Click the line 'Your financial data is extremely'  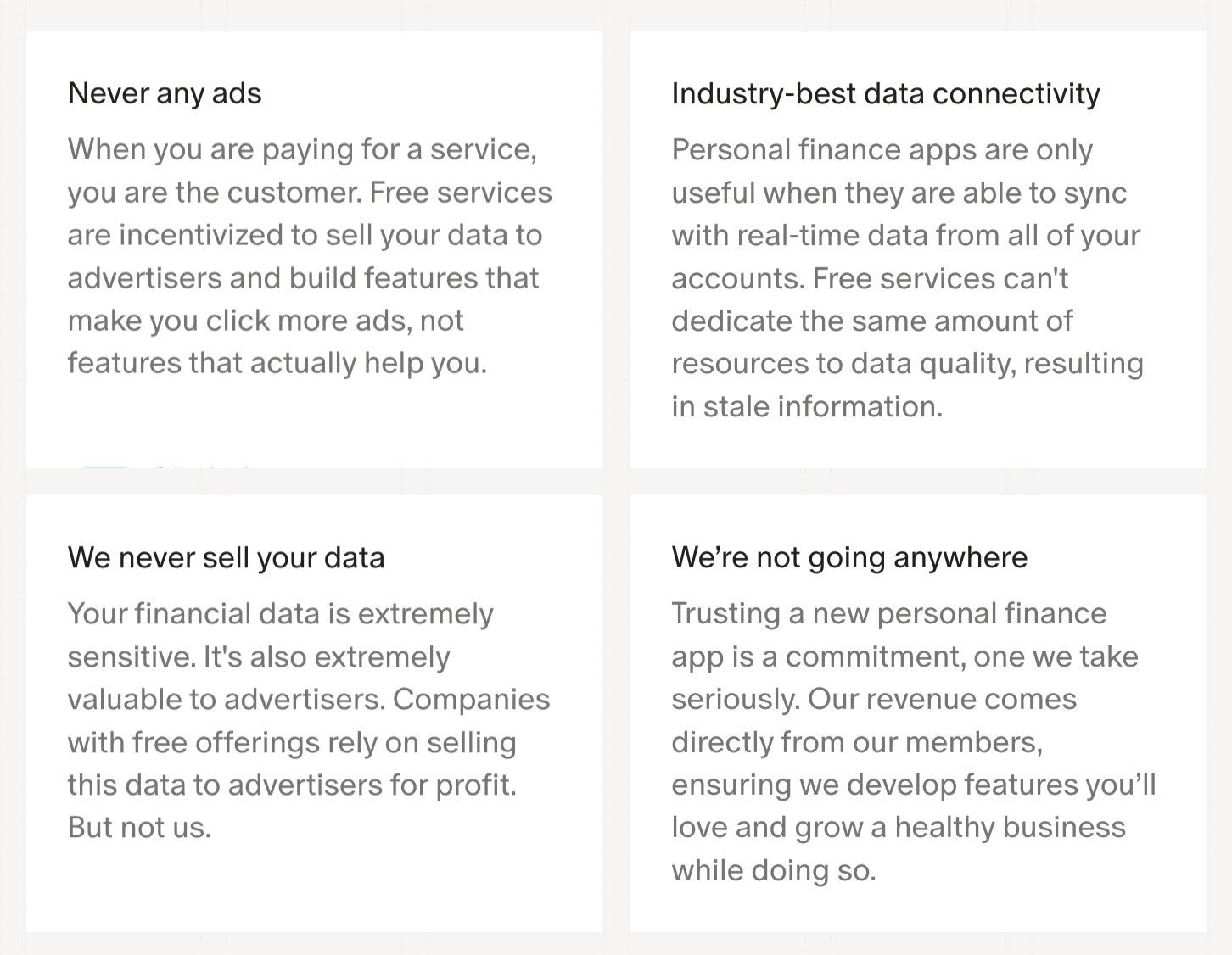click(x=280, y=613)
